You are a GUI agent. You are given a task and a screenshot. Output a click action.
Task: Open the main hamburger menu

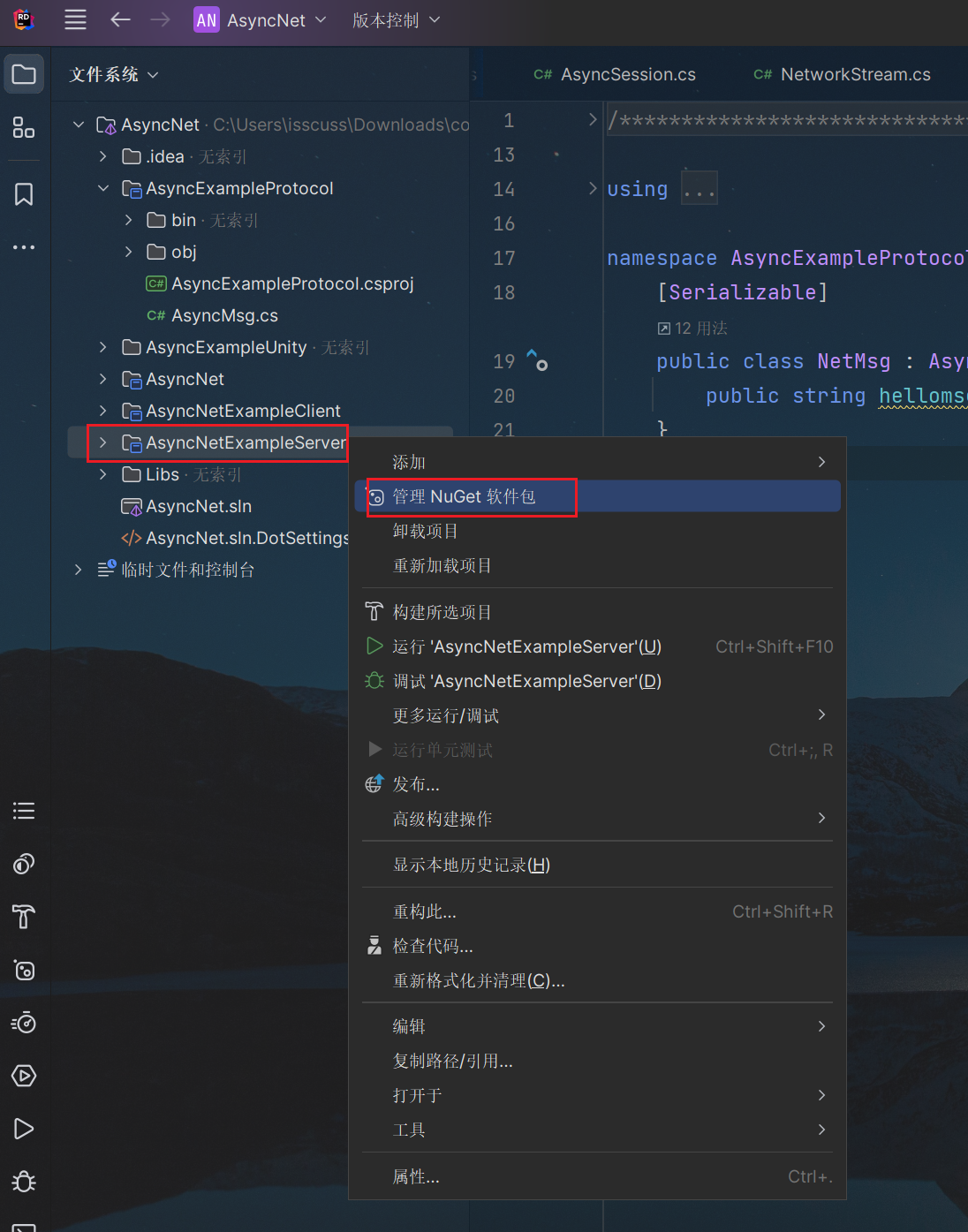76,20
